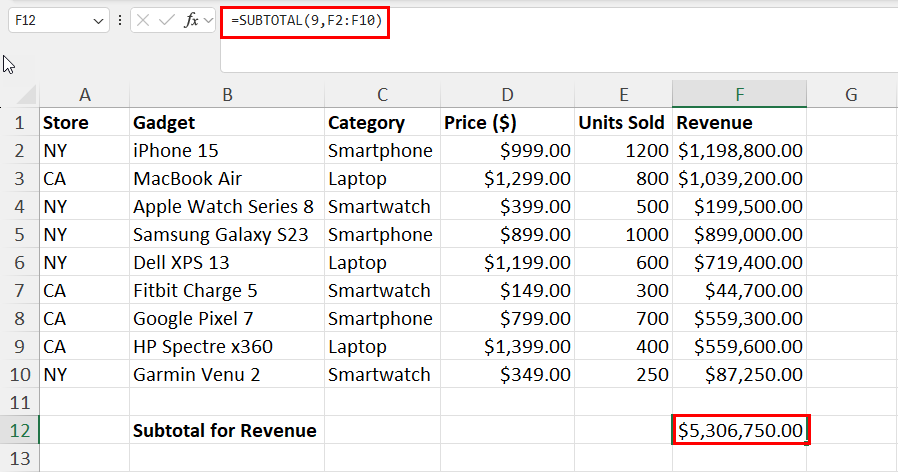The height and width of the screenshot is (472, 898).
Task: Click the $199,500.00 revenue cell
Action: tap(739, 207)
